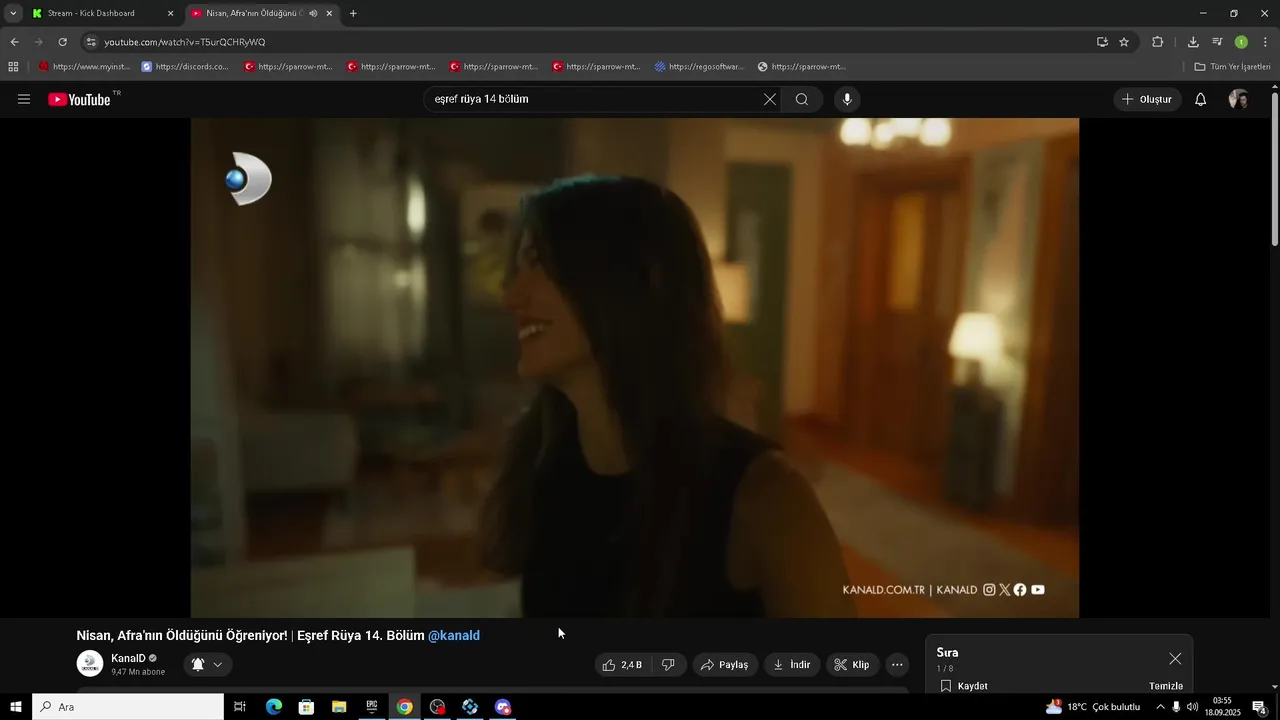Click the Oluştur create button

[1147, 99]
